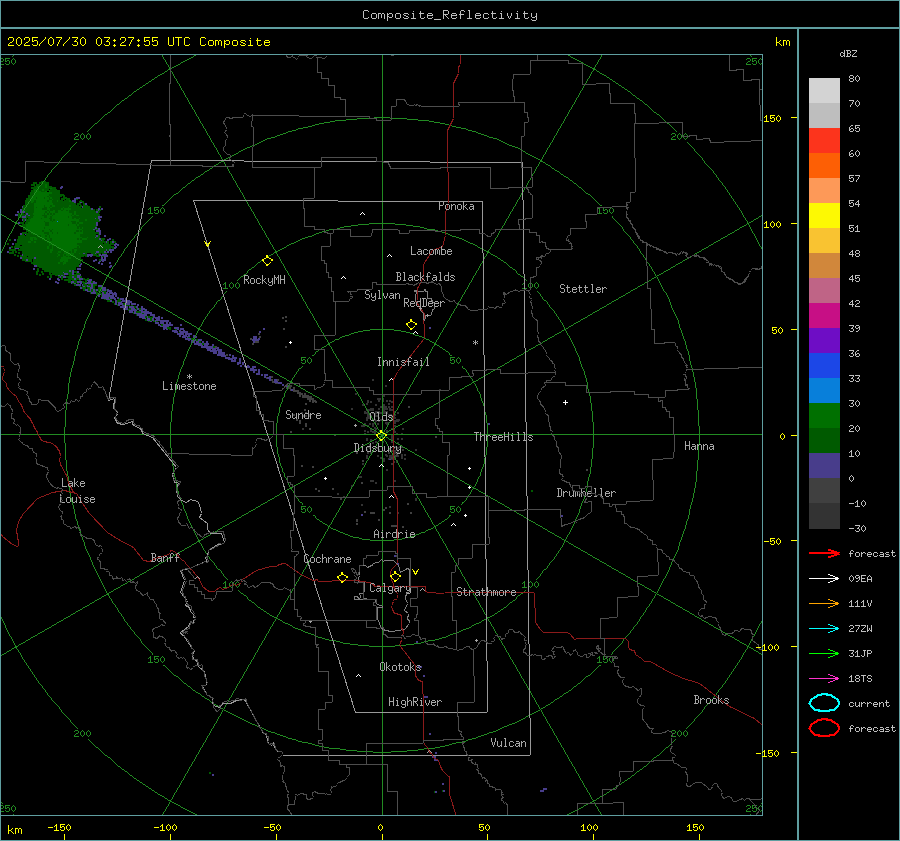
Task: Click the RedDeer city label
Action: (x=424, y=303)
